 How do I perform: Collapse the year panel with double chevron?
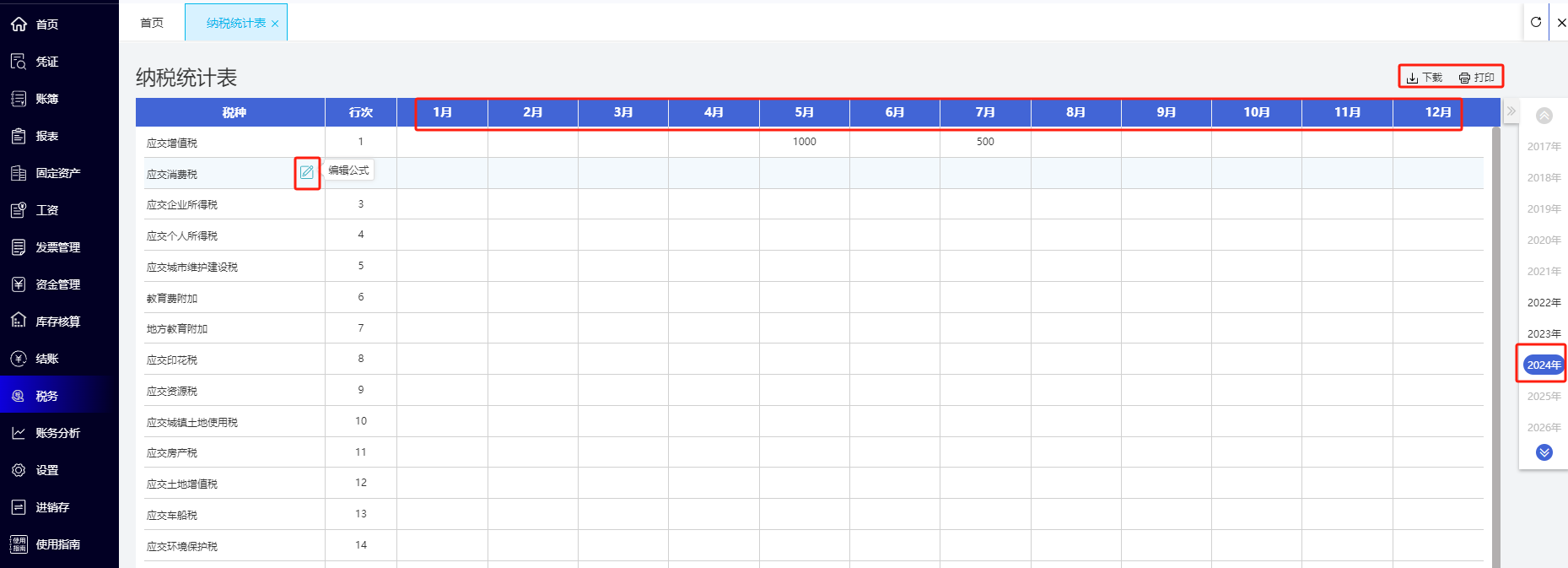1511,111
